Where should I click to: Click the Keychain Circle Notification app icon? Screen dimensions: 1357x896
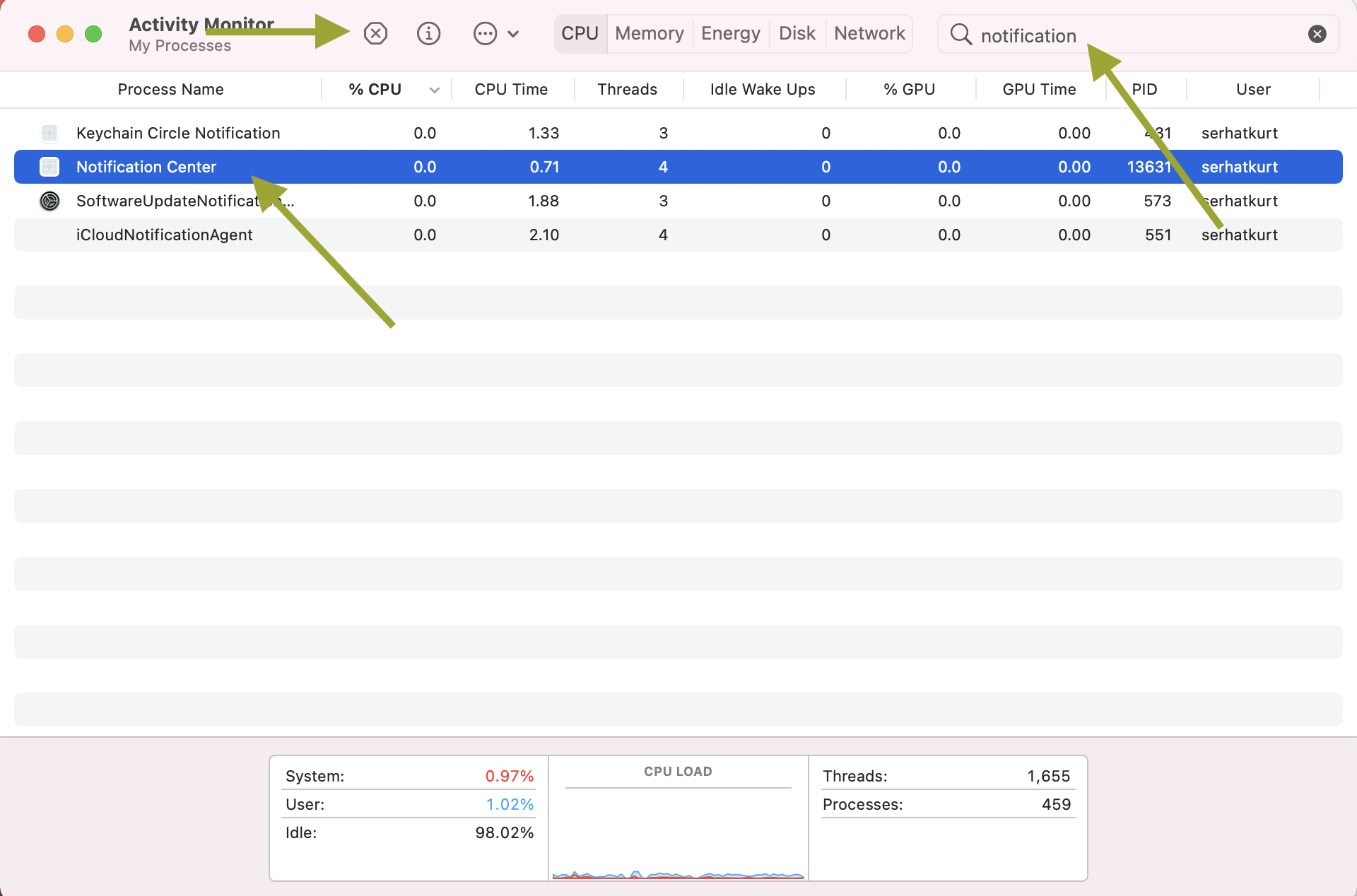coord(49,133)
